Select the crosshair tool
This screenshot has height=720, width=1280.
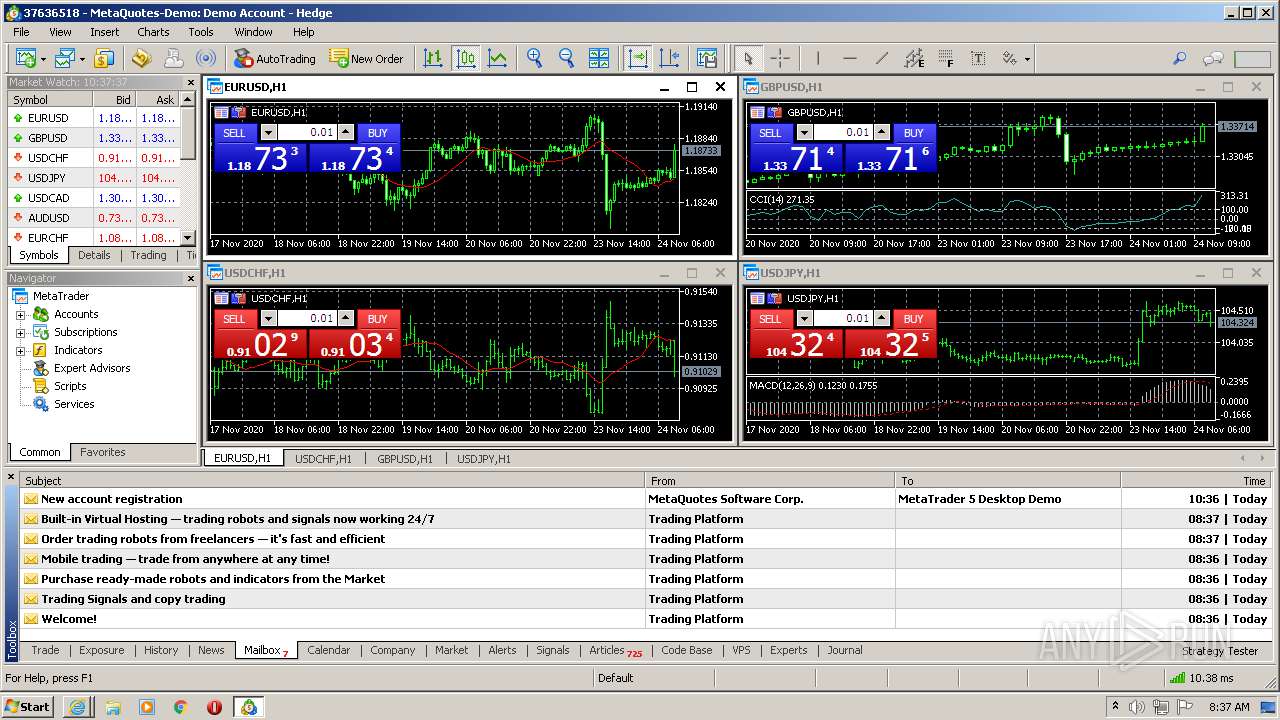tap(780, 58)
